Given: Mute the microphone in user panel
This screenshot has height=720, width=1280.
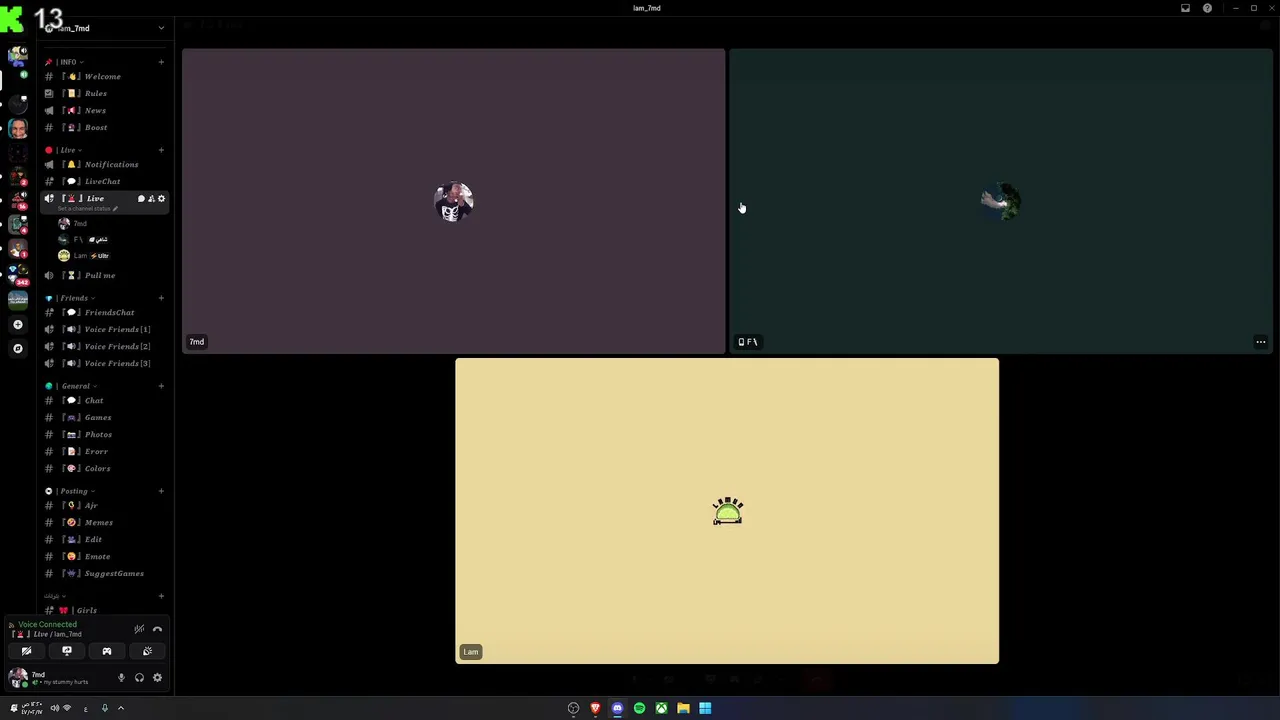Looking at the screenshot, I should point(121,678).
